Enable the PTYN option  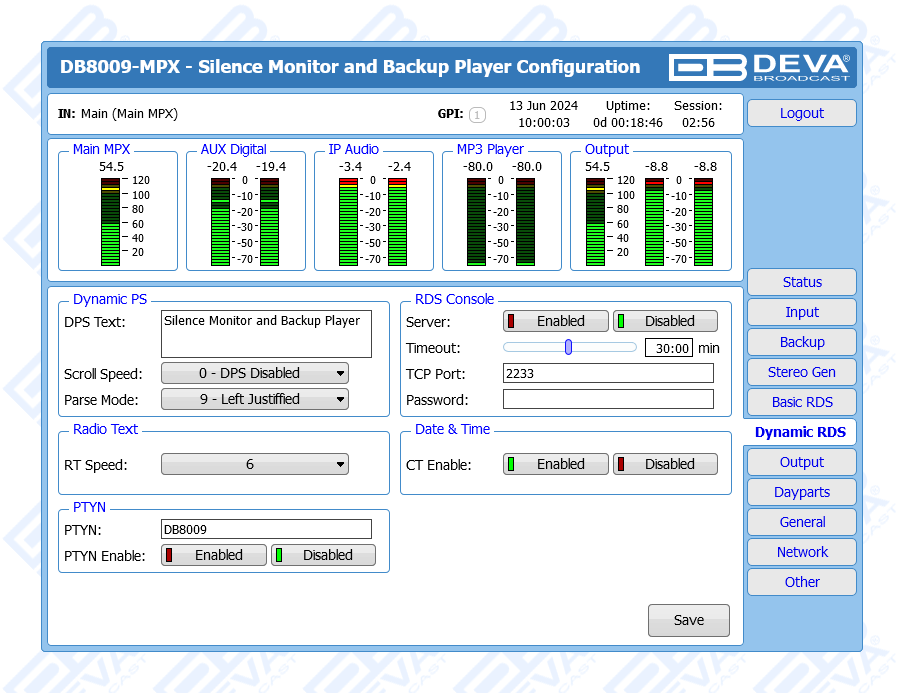pyautogui.click(x=214, y=555)
